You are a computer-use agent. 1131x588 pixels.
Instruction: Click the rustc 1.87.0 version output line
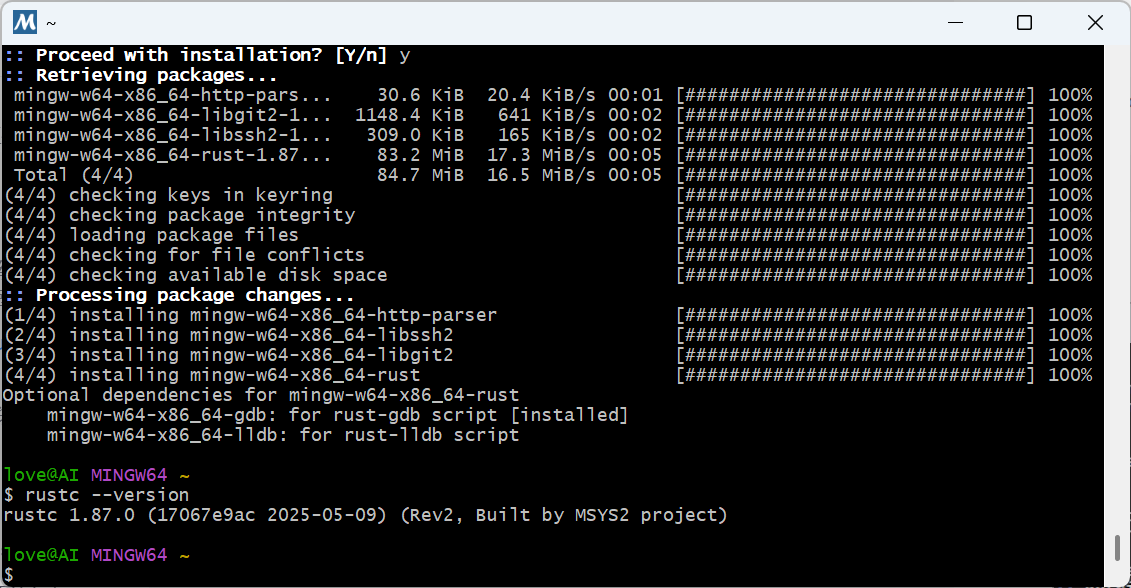tap(365, 515)
